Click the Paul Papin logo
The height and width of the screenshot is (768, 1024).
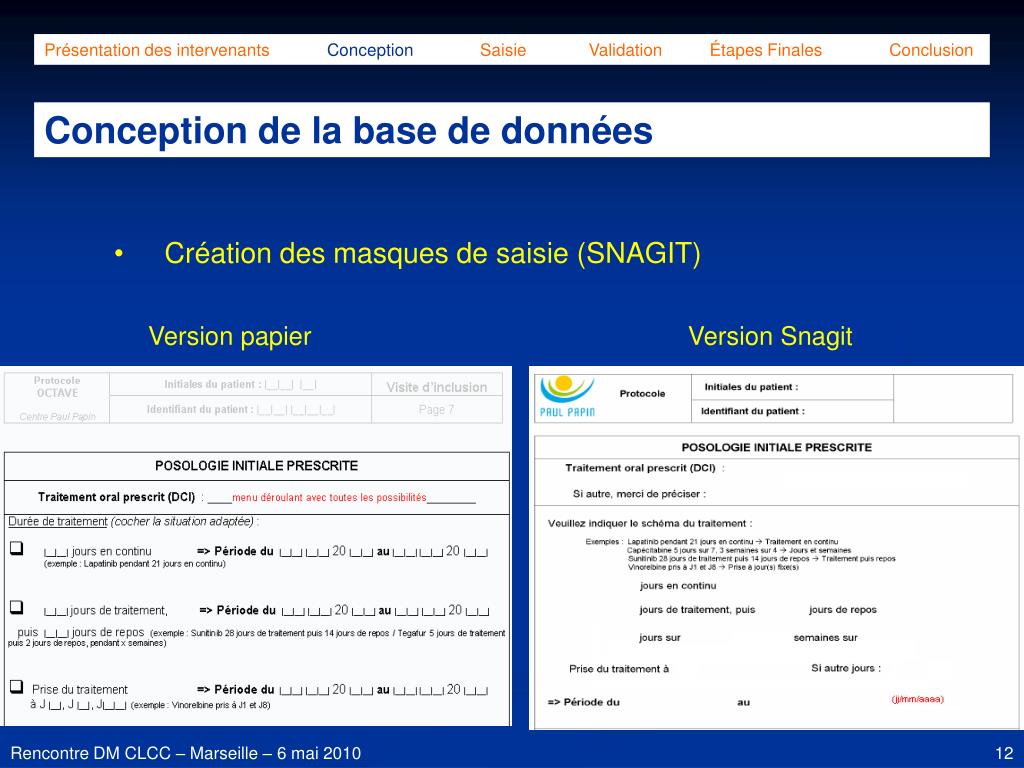pyautogui.click(x=567, y=397)
